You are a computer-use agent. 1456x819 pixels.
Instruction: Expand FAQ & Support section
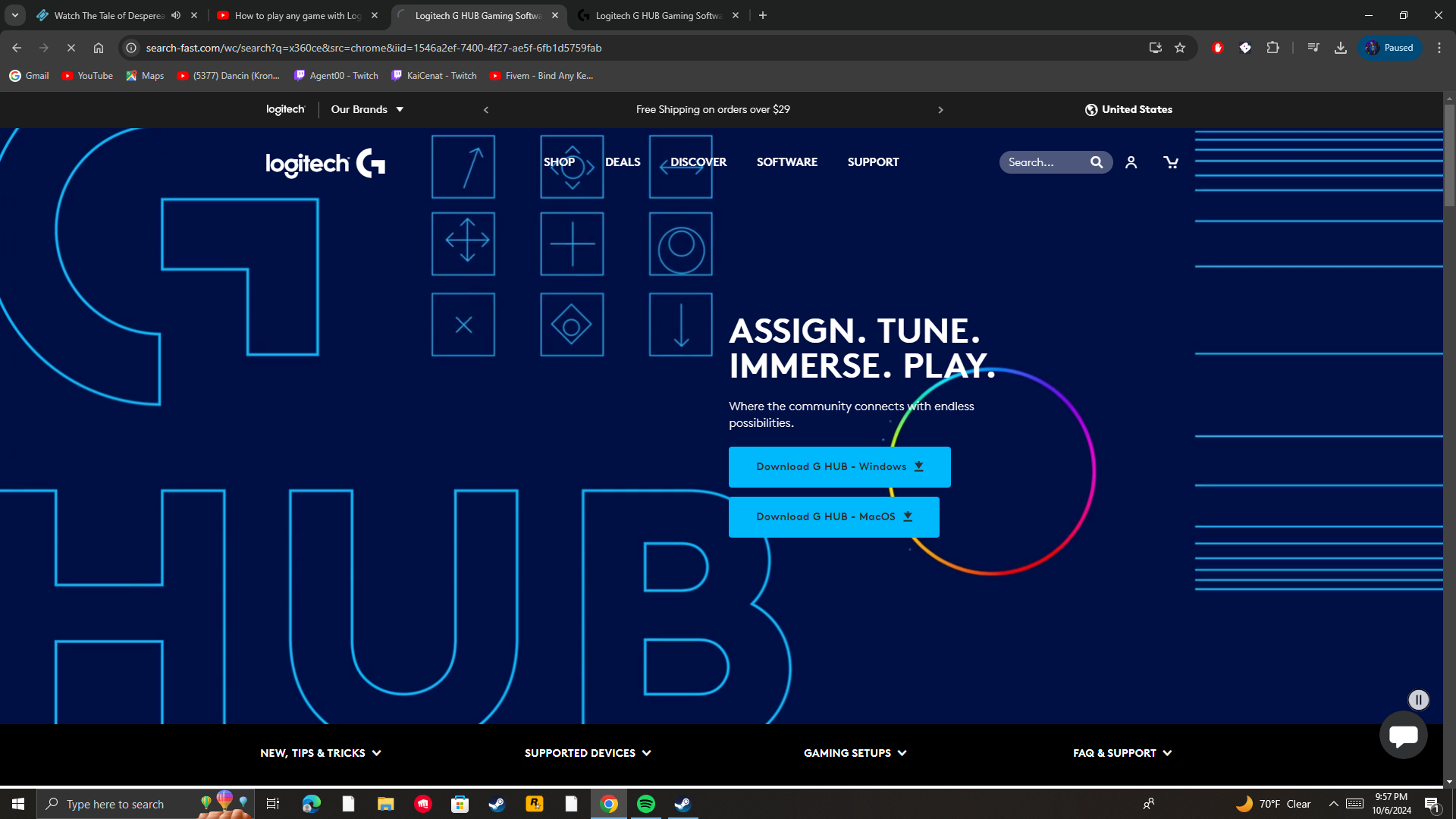pos(1122,753)
